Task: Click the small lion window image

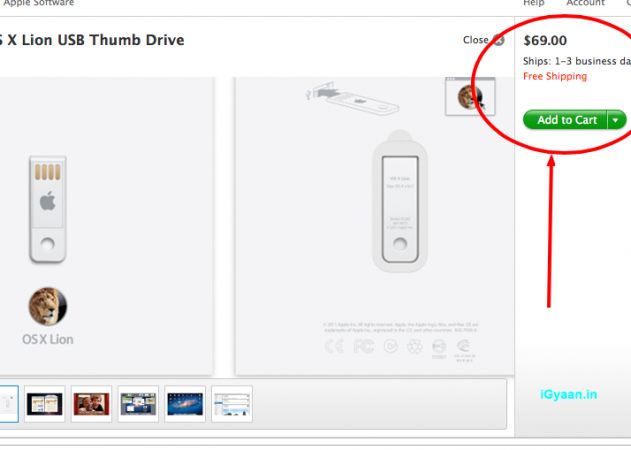Action: (470, 96)
